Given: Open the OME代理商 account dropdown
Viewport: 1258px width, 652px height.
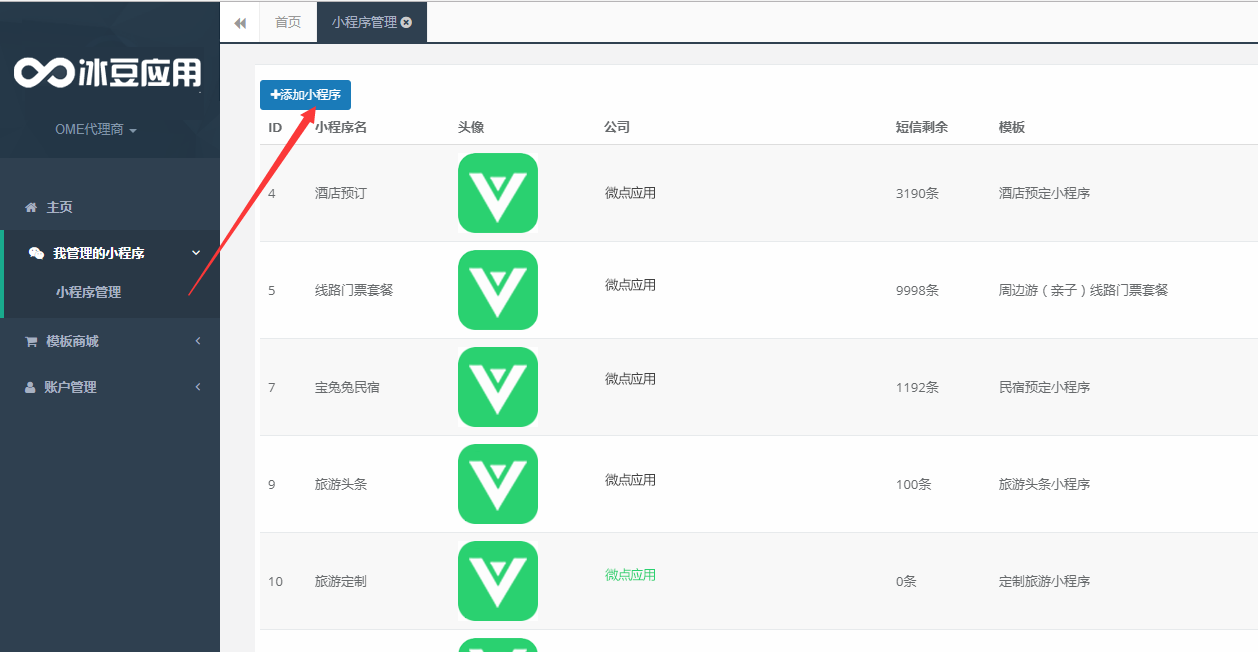Looking at the screenshot, I should (x=96, y=130).
